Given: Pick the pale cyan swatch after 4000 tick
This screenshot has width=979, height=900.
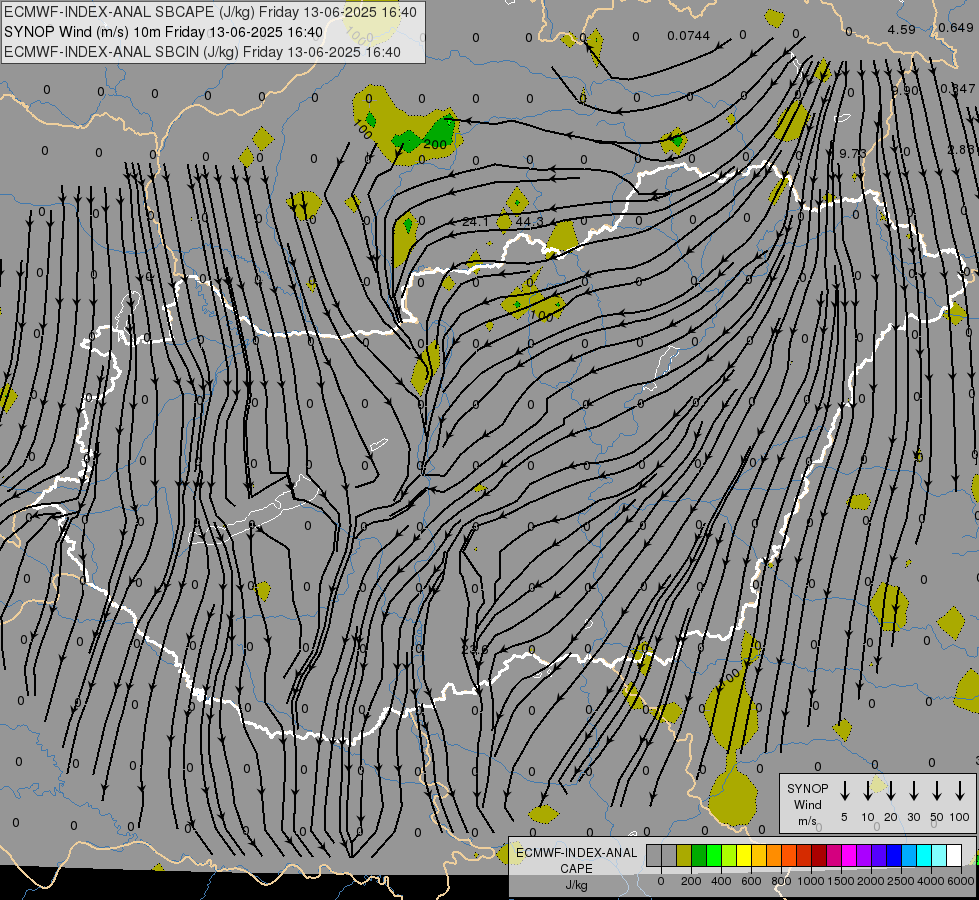Looking at the screenshot, I should click(x=938, y=855).
